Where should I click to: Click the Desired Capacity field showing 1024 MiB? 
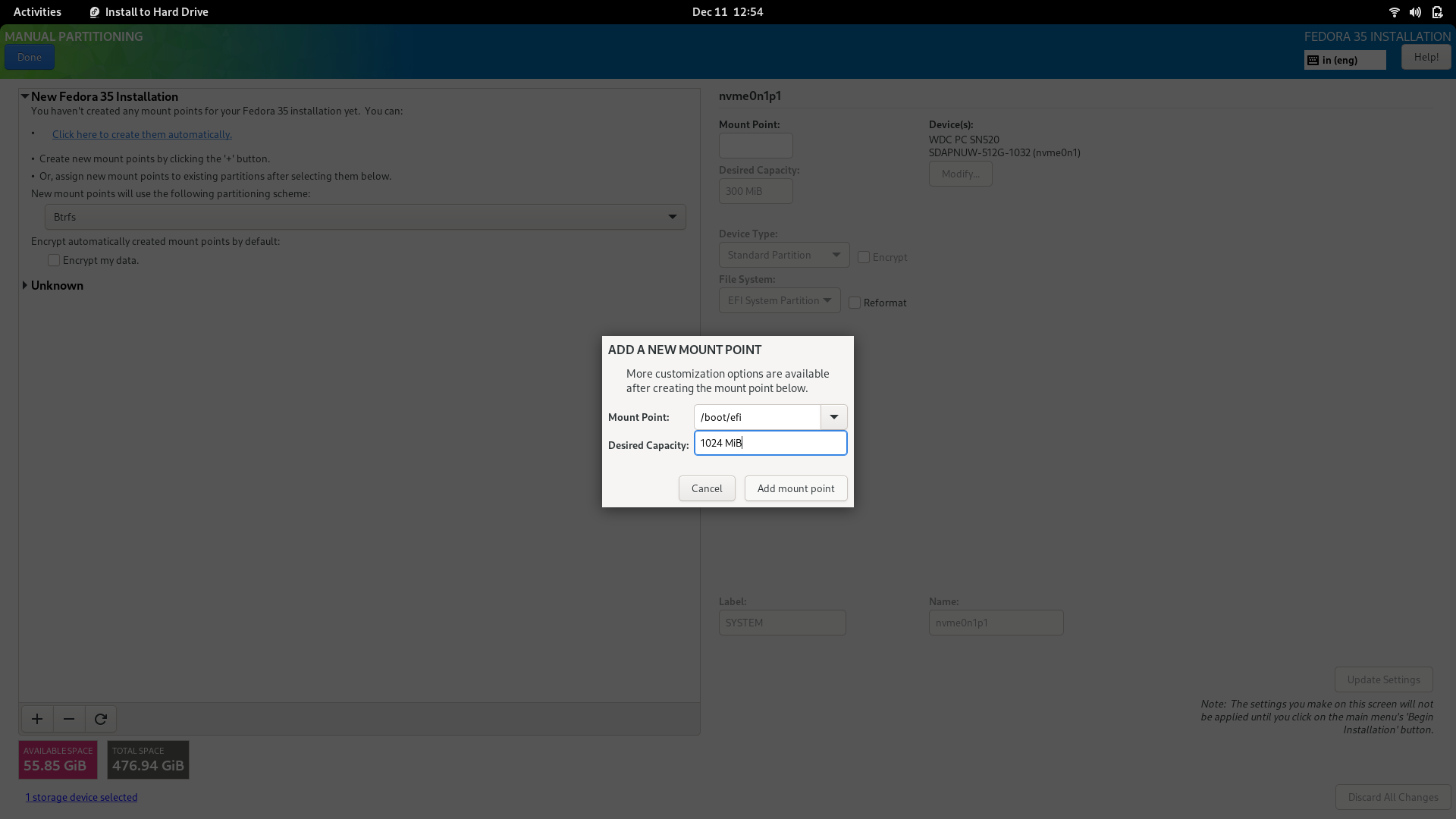click(770, 443)
